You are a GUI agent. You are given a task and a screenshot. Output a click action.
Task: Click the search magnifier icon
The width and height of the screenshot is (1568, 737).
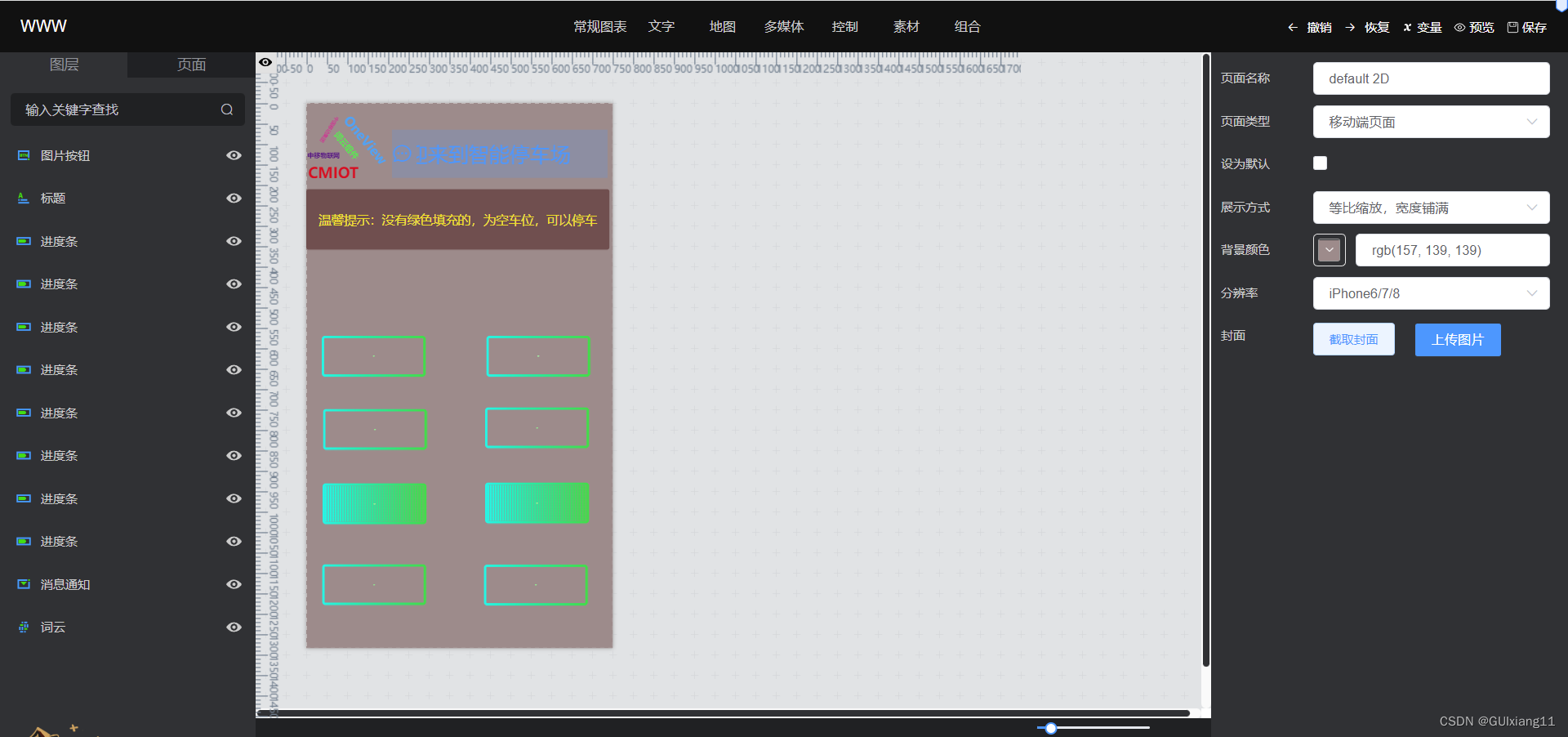[227, 109]
